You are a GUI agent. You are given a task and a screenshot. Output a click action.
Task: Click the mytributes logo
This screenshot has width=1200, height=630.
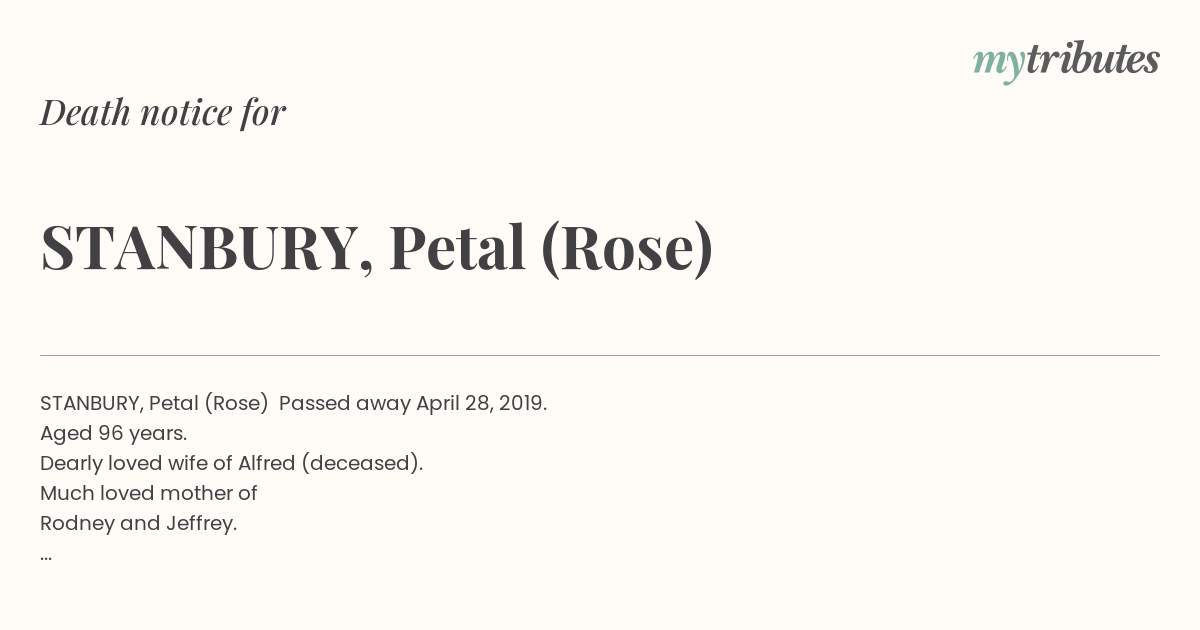pos(1066,61)
